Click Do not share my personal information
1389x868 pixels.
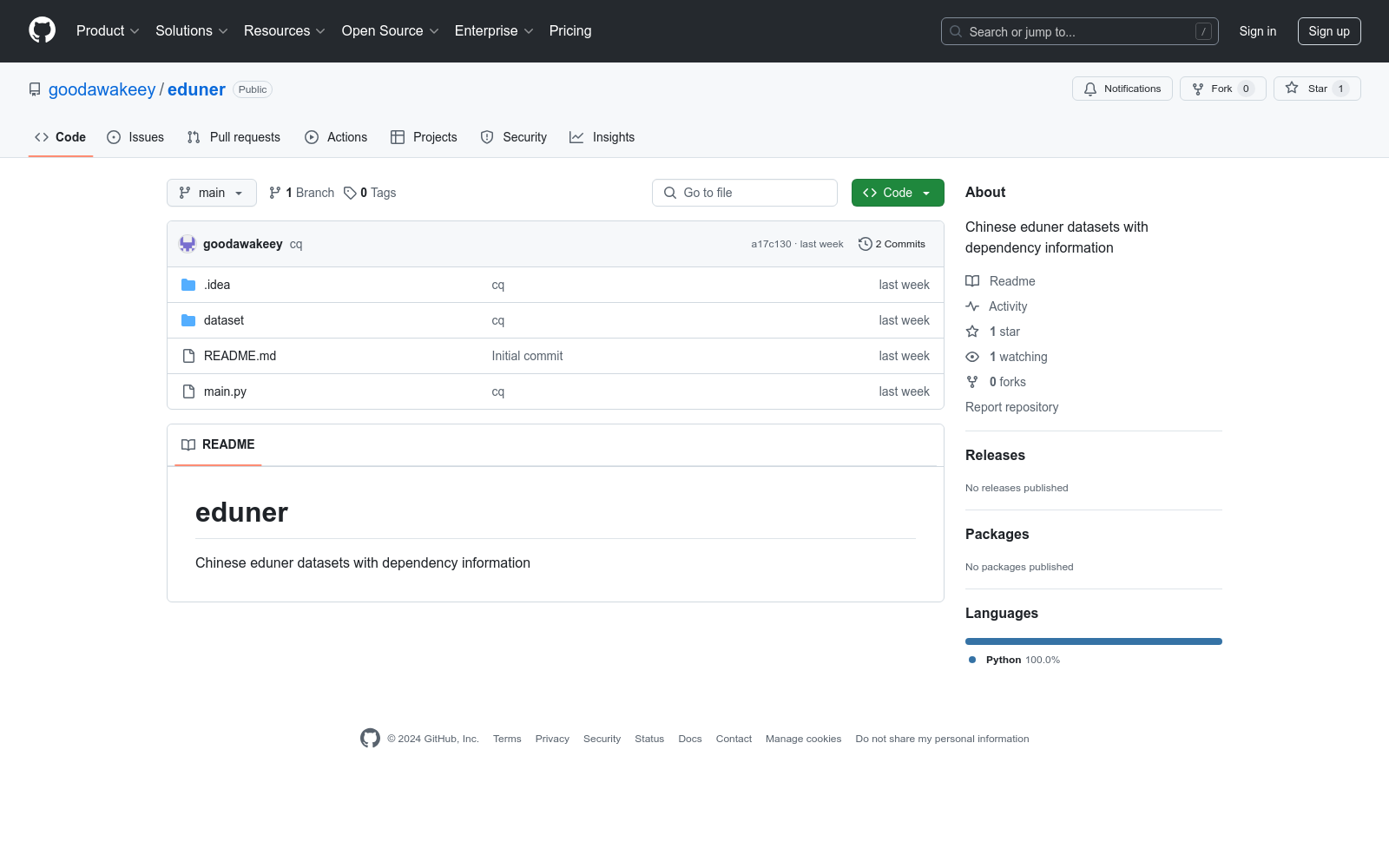coord(942,739)
